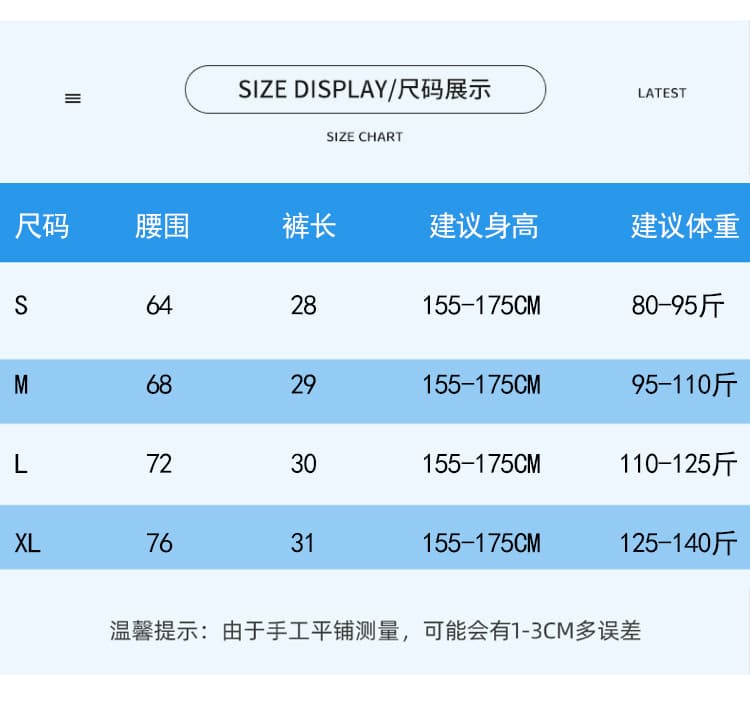Click 155-175CM in the XL row
This screenshot has height=710, width=750.
click(482, 543)
